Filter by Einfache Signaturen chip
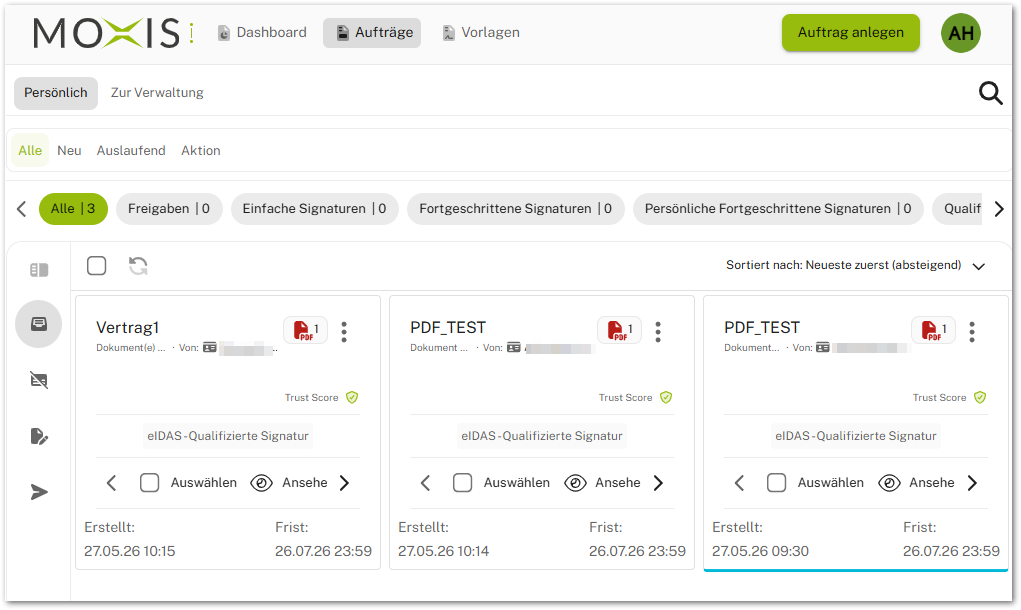Viewport: 1021px width, 610px height. point(315,209)
